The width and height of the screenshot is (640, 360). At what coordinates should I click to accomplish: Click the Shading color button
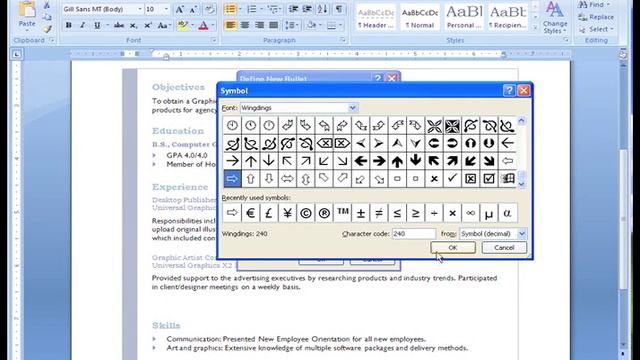[311, 25]
